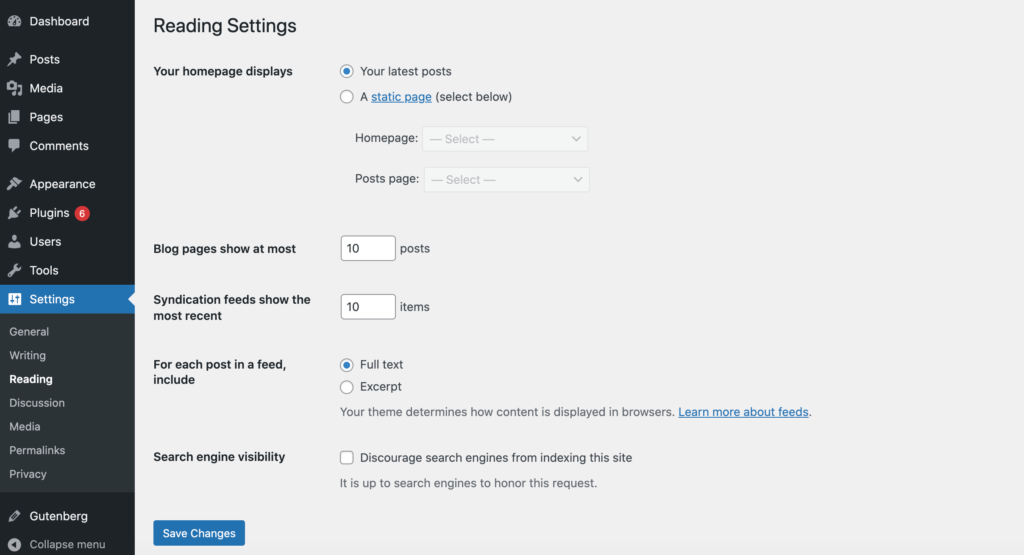Open the Homepage select dropdown
Viewport: 1024px width, 555px height.
click(x=505, y=139)
